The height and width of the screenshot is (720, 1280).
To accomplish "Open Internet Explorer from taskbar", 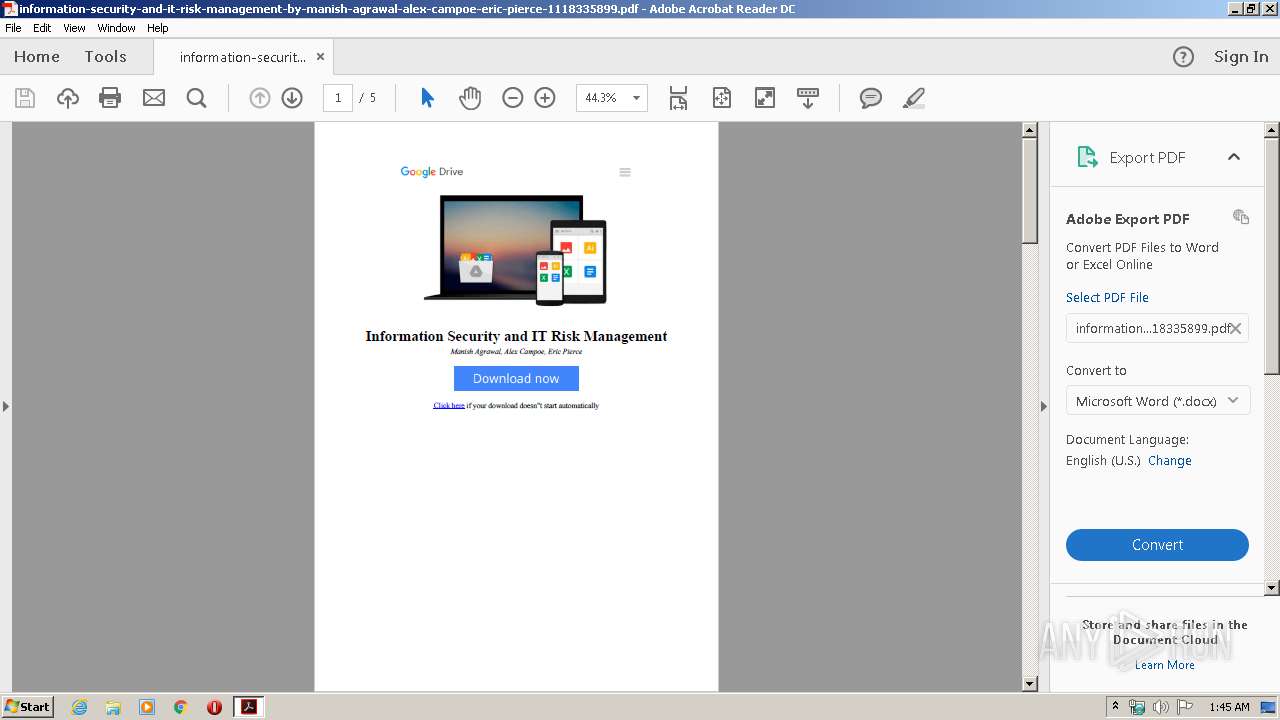I will coord(79,707).
